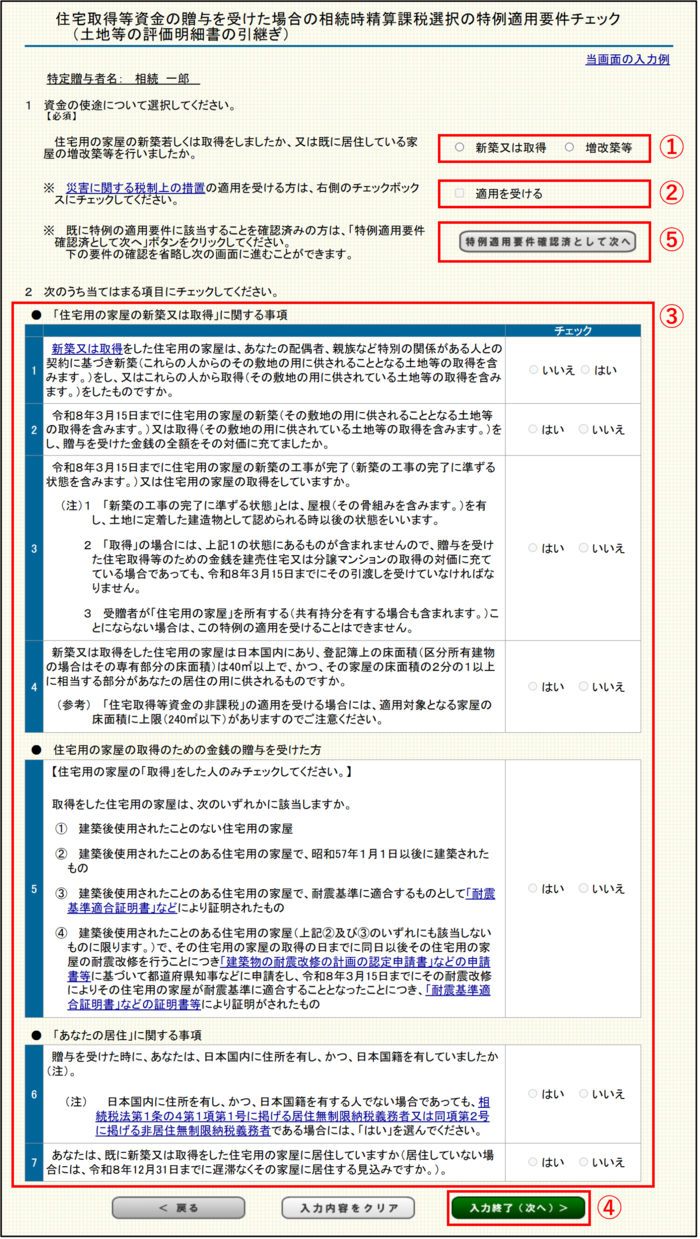
Task: Pick いいえ for row 6 residency question
Action: (585, 1094)
